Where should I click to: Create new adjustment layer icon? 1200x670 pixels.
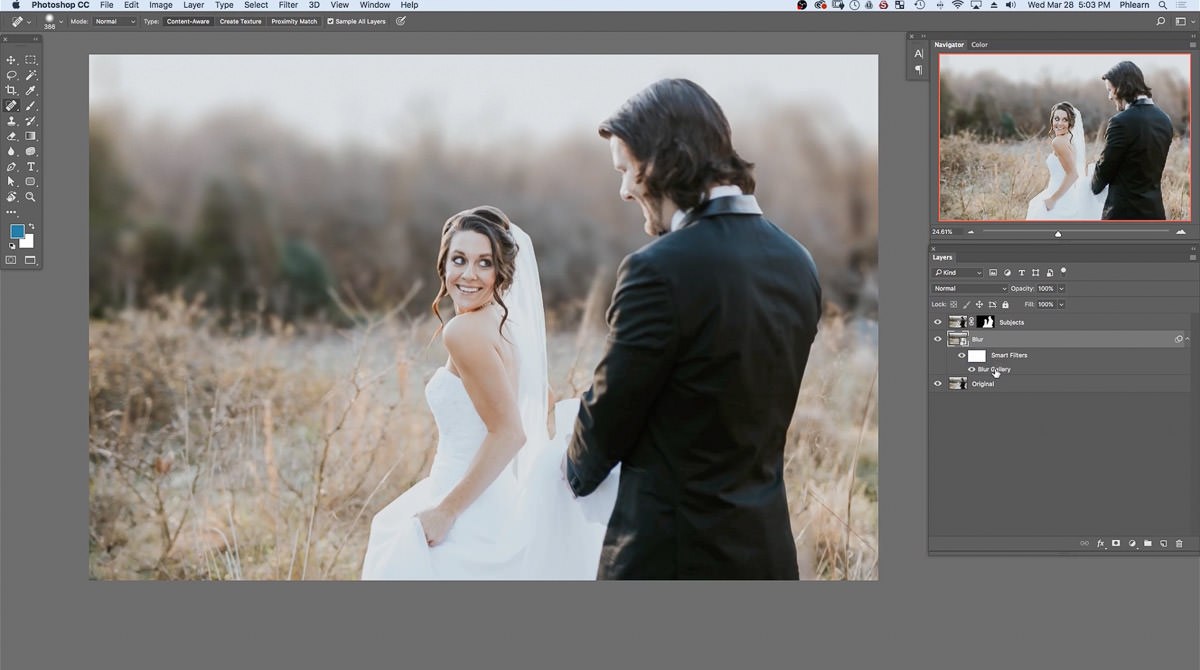click(x=1132, y=543)
